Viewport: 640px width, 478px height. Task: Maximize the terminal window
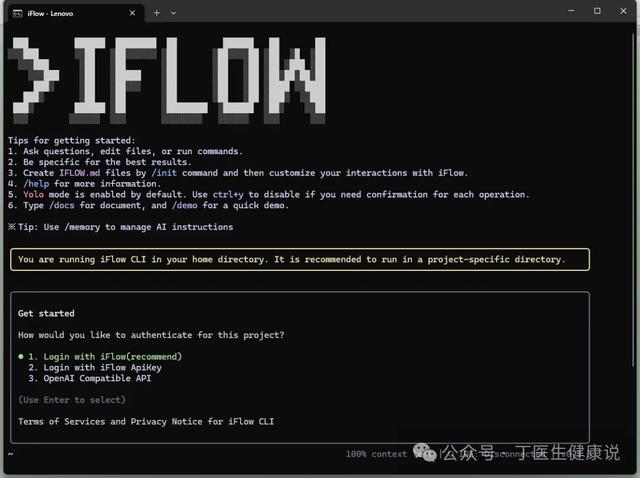click(597, 11)
